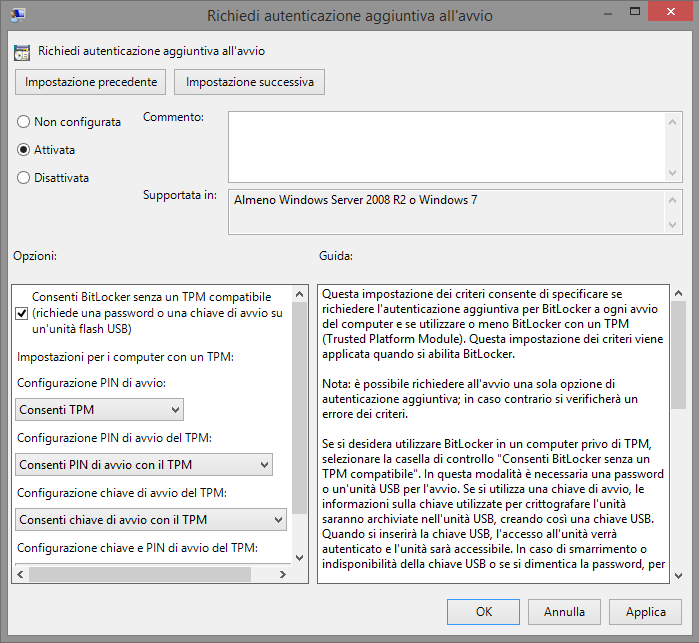Go to Impostazione successiva
Image resolution: width=699 pixels, height=643 pixels.
pos(249,82)
